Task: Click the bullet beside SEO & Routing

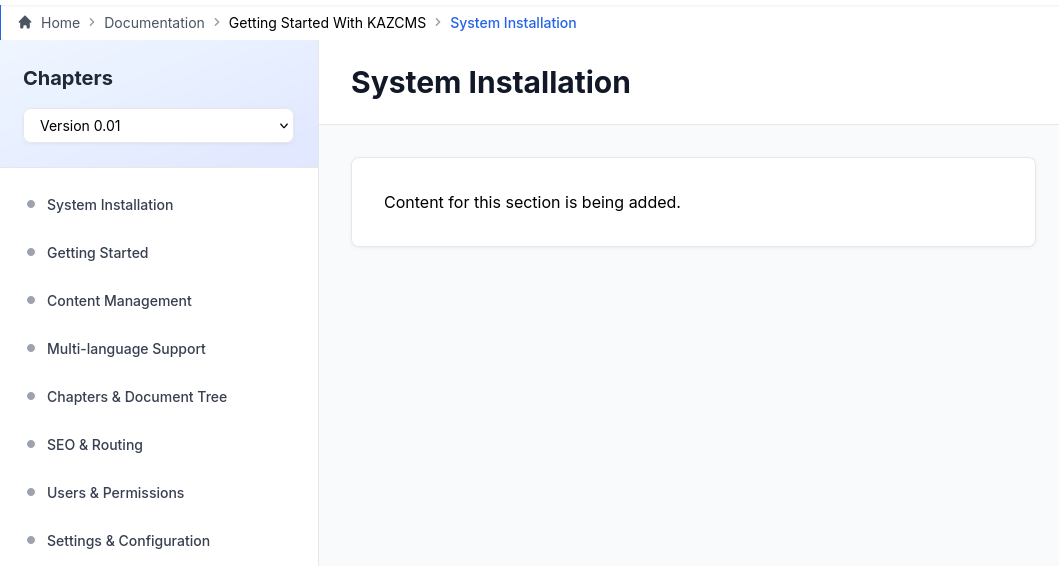Action: pos(31,444)
